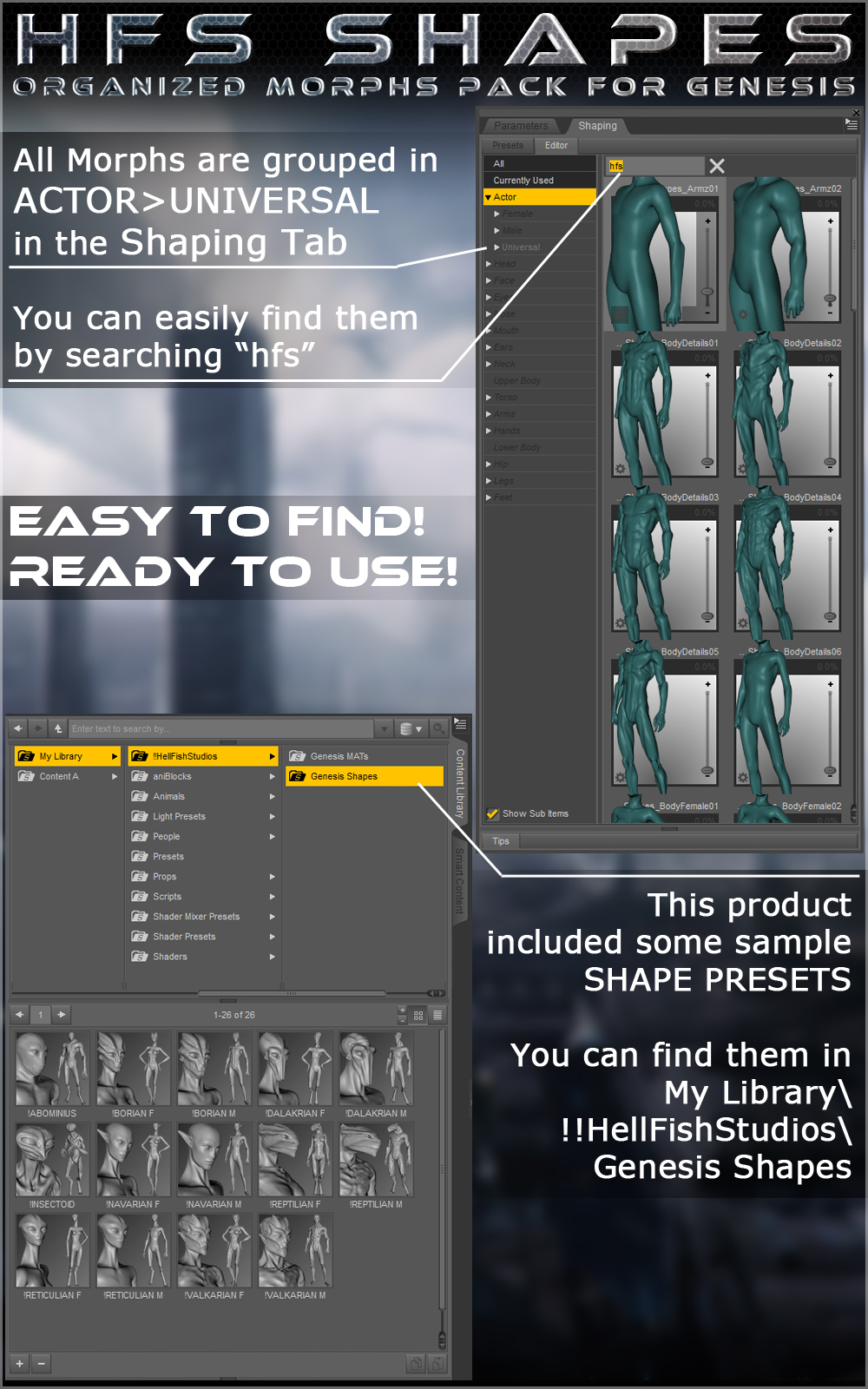
Task: Go forward in Content Library navigation
Action: pos(38,728)
